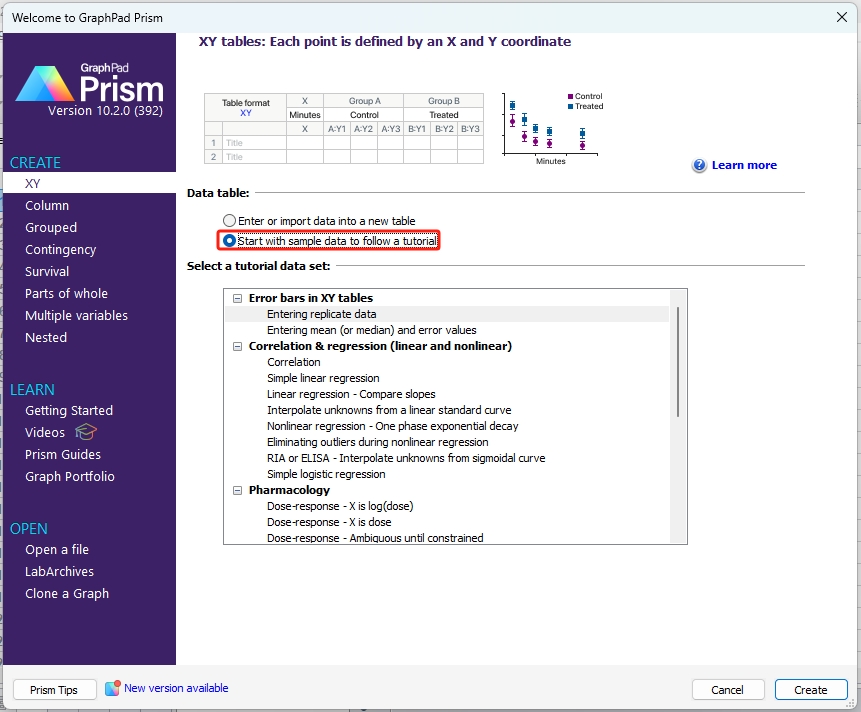This screenshot has height=712, width=861.
Task: Click the new version notification icon
Action: pyautogui.click(x=113, y=688)
